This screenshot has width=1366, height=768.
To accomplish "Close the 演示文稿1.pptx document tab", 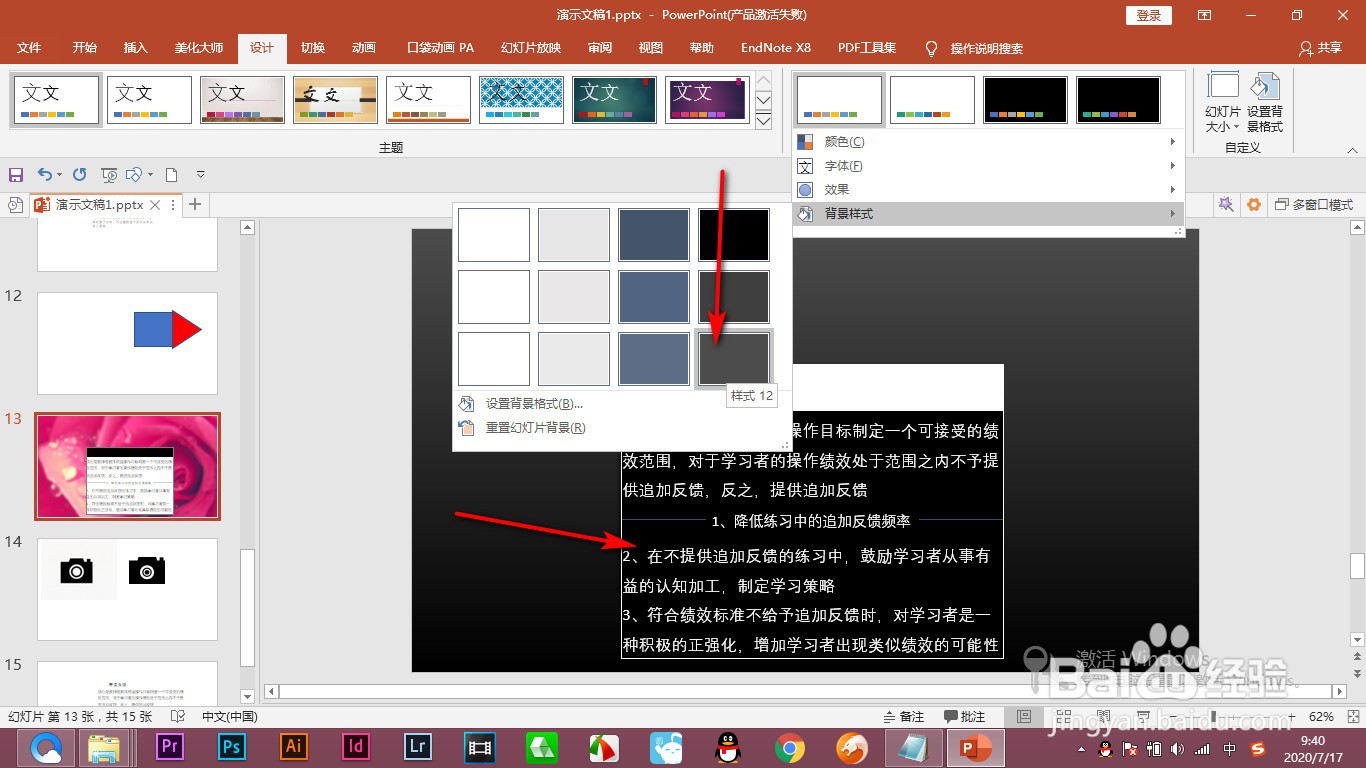I will (x=157, y=204).
